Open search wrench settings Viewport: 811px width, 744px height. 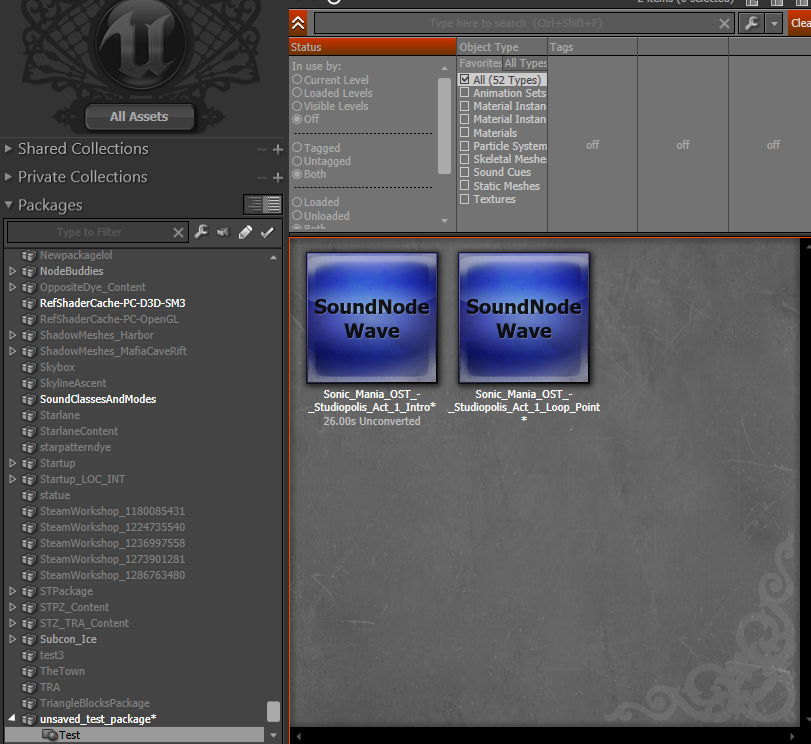[x=752, y=23]
